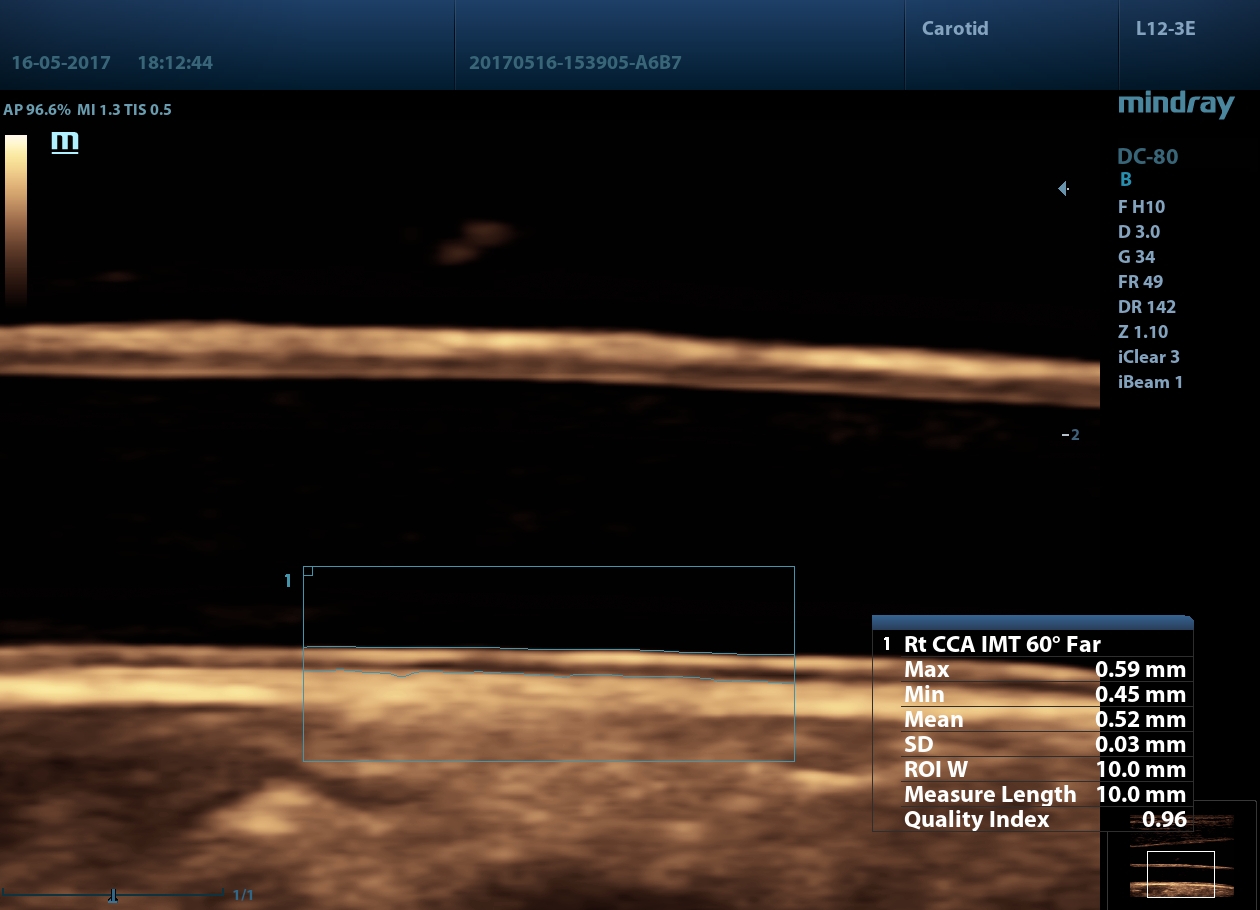Select the focus position arrow marker
1260x910 pixels.
click(x=1064, y=188)
